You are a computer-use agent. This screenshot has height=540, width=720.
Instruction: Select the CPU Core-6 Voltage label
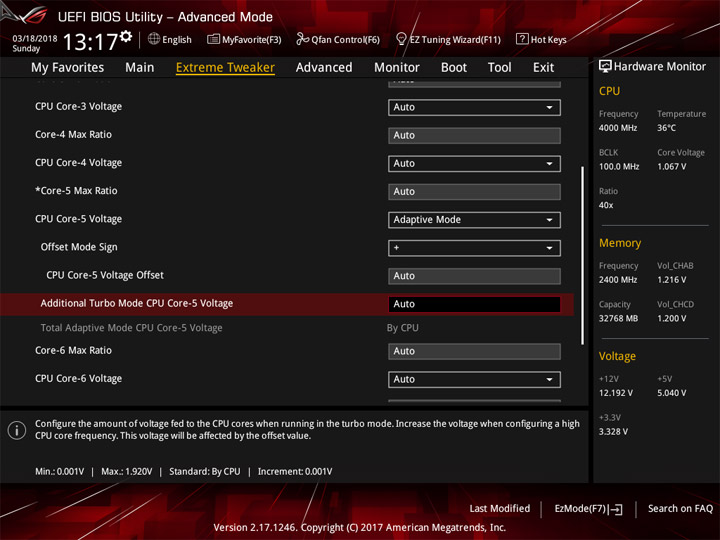79,379
